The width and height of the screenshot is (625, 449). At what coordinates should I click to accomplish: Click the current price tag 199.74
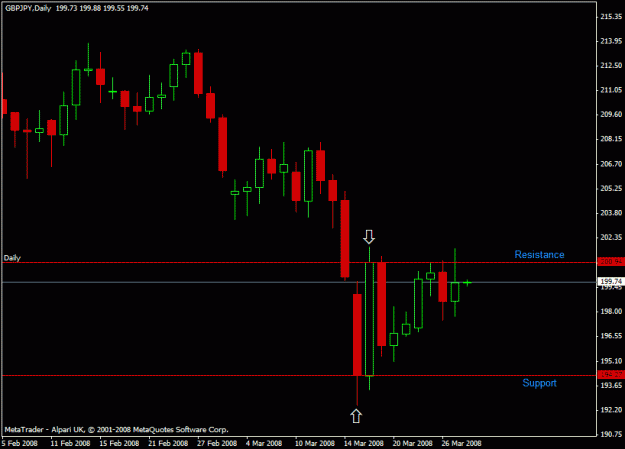[x=611, y=281]
